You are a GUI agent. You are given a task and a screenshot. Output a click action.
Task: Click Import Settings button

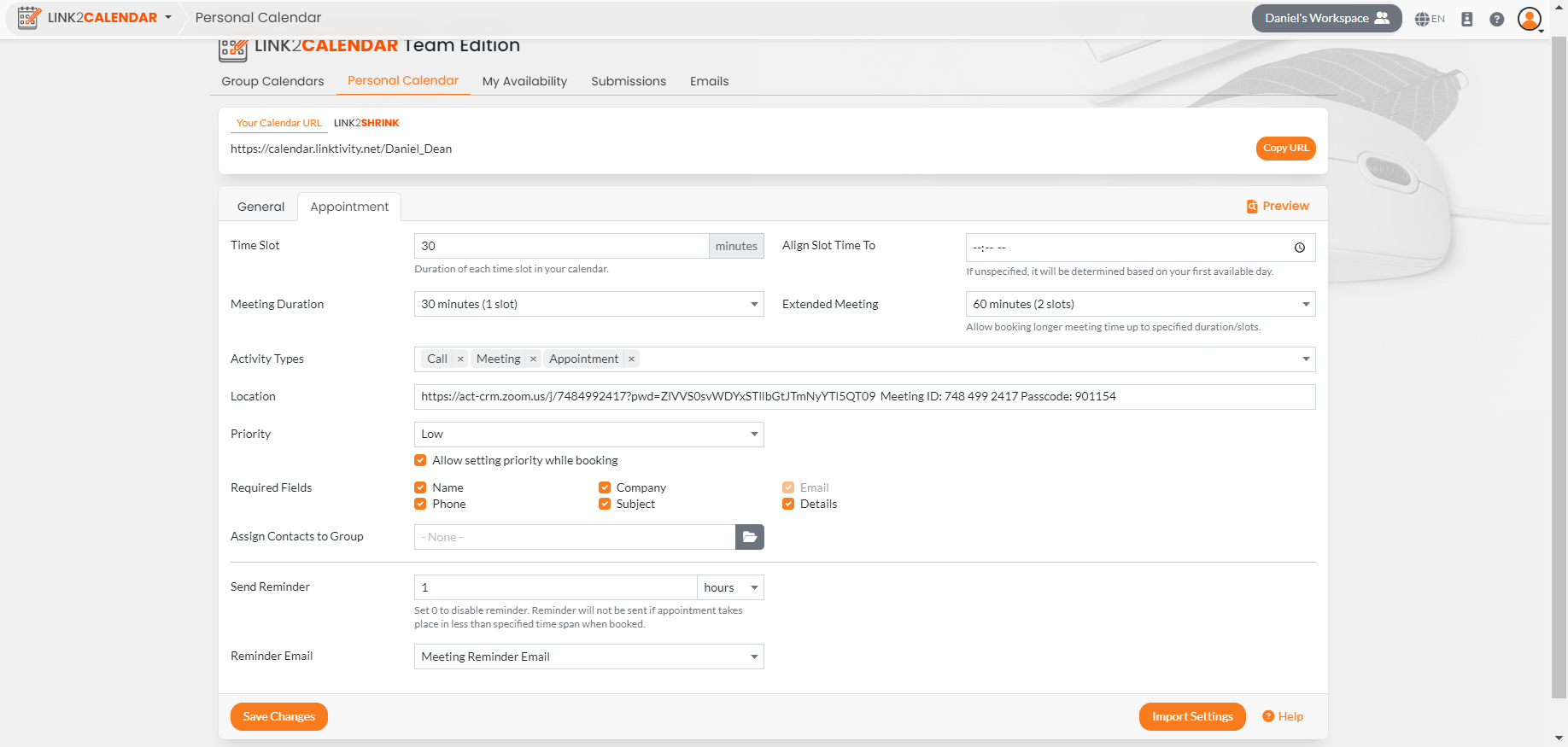click(x=1192, y=716)
